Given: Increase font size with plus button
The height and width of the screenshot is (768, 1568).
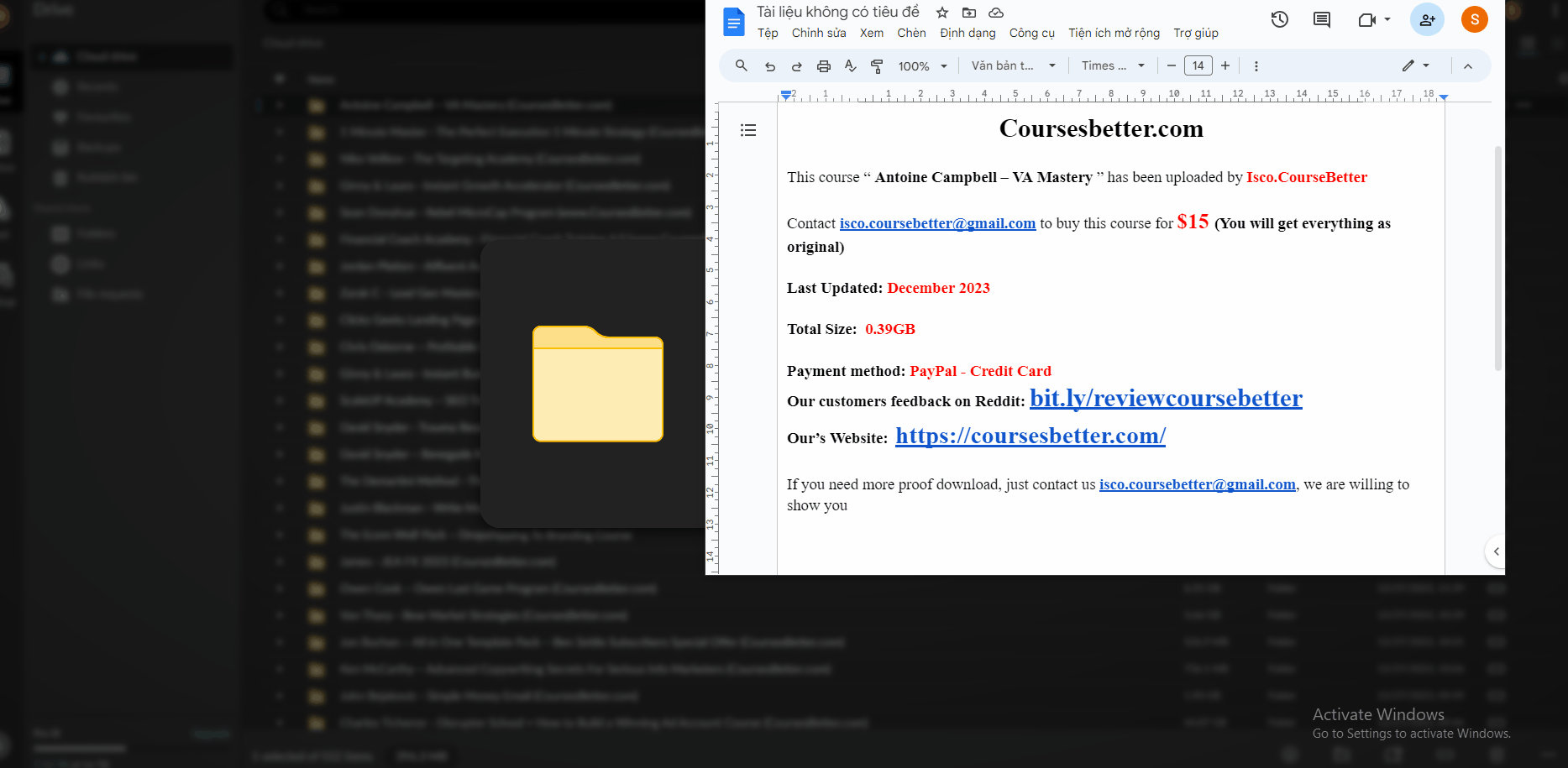Looking at the screenshot, I should point(1225,65).
